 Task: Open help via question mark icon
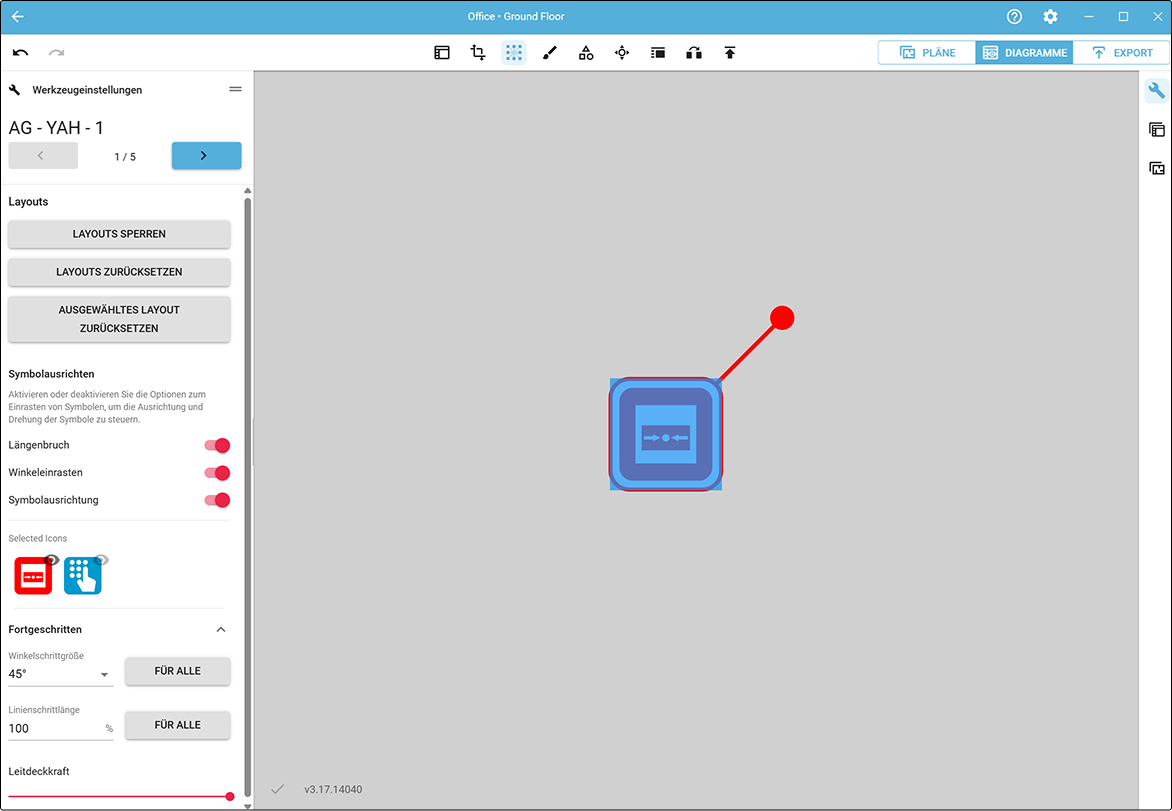click(1014, 16)
